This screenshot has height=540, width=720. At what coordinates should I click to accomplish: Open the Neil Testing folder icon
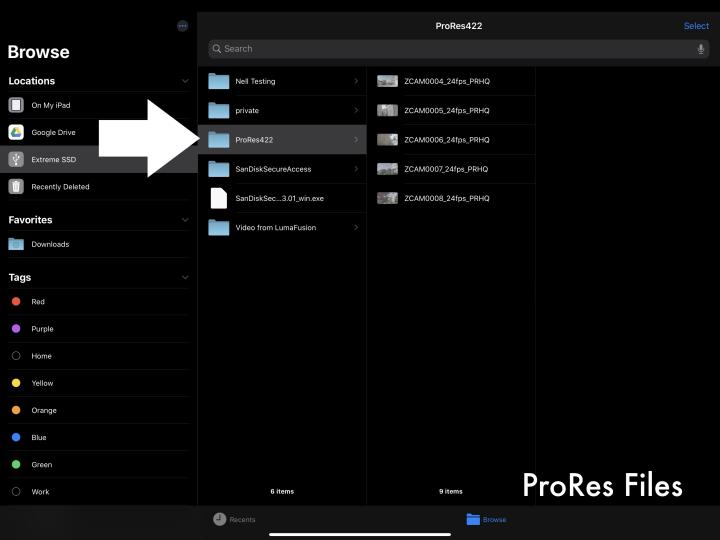pos(219,81)
